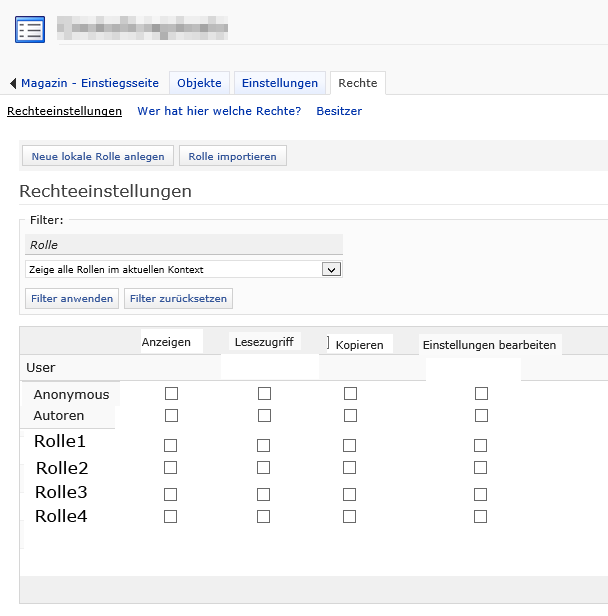The image size is (608, 616).
Task: Check Anzeigen for Rolle3
Action: coord(171,494)
